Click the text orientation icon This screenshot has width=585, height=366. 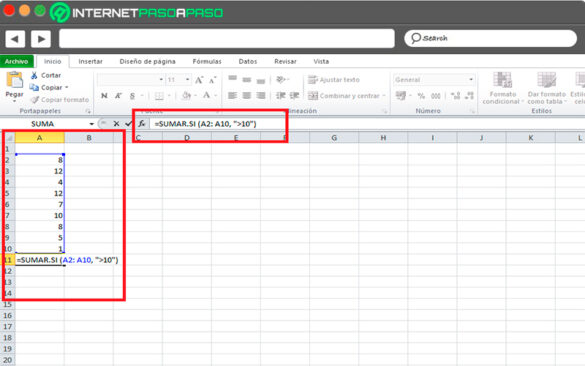[281, 79]
